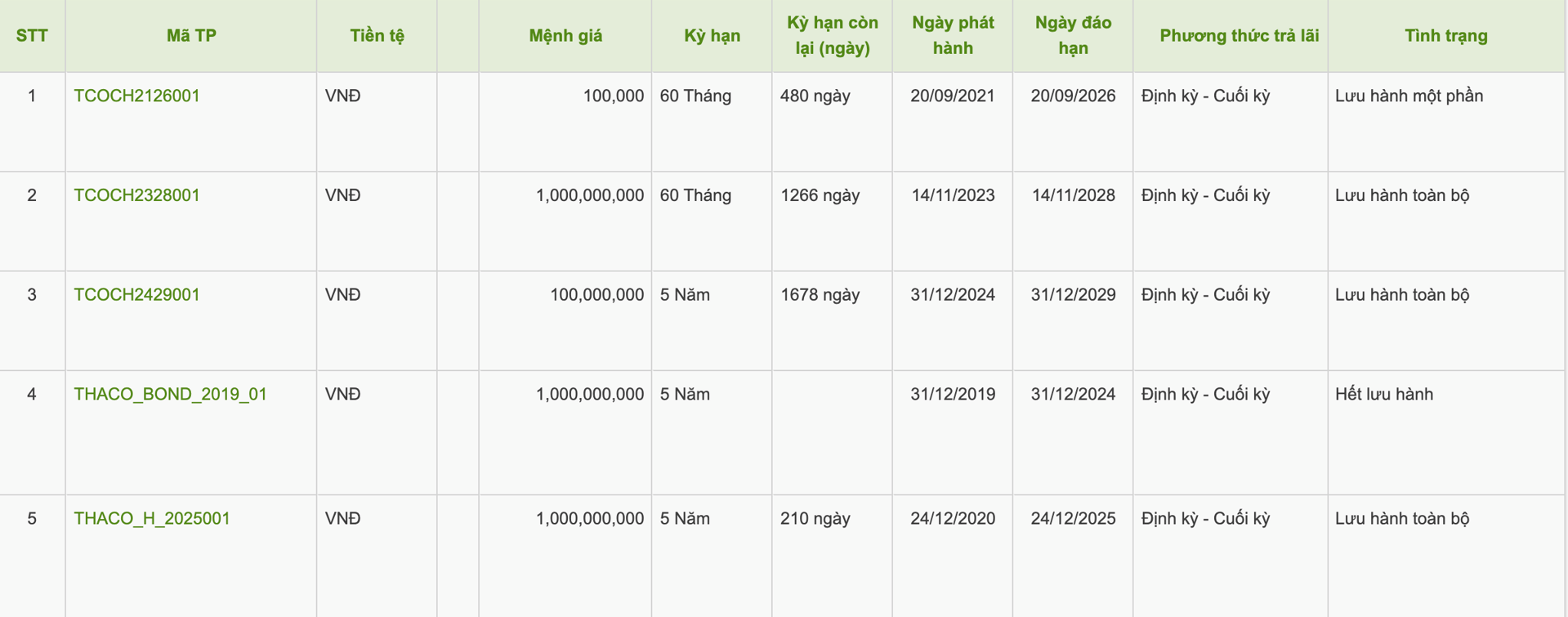This screenshot has height=617, width=1568.
Task: Open bond code TCOCH2429001 link
Action: coord(136,295)
